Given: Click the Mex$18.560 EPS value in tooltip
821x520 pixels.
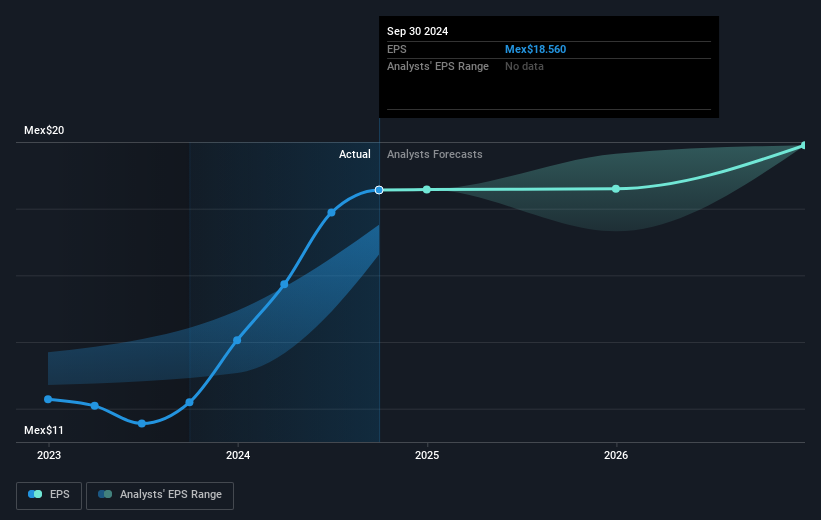Looking at the screenshot, I should click(x=535, y=49).
